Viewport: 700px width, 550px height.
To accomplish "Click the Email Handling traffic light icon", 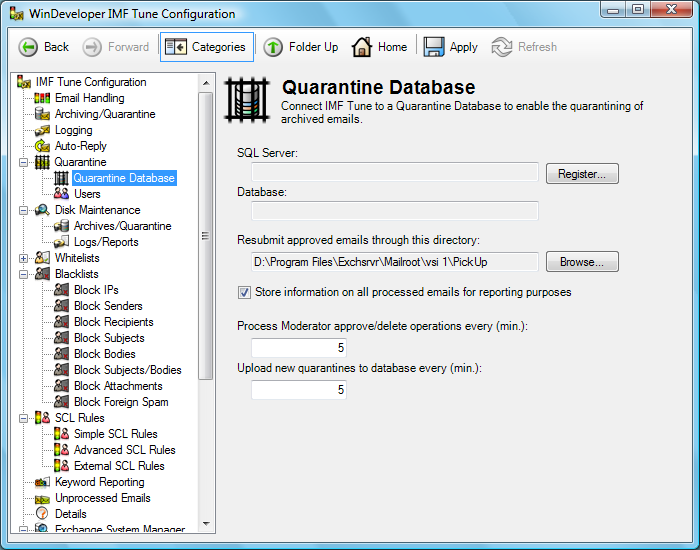I will click(x=42, y=98).
